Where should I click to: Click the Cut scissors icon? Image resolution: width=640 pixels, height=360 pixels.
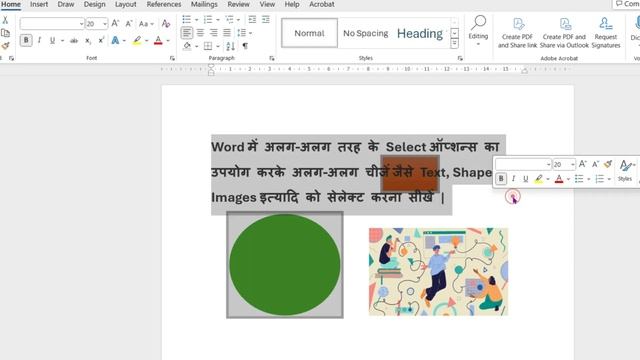(x=5, y=20)
